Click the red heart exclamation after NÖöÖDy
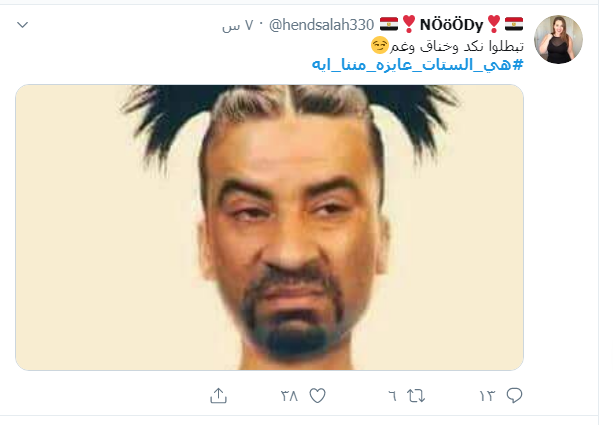Screen dimensions: 613x425 coord(493,24)
